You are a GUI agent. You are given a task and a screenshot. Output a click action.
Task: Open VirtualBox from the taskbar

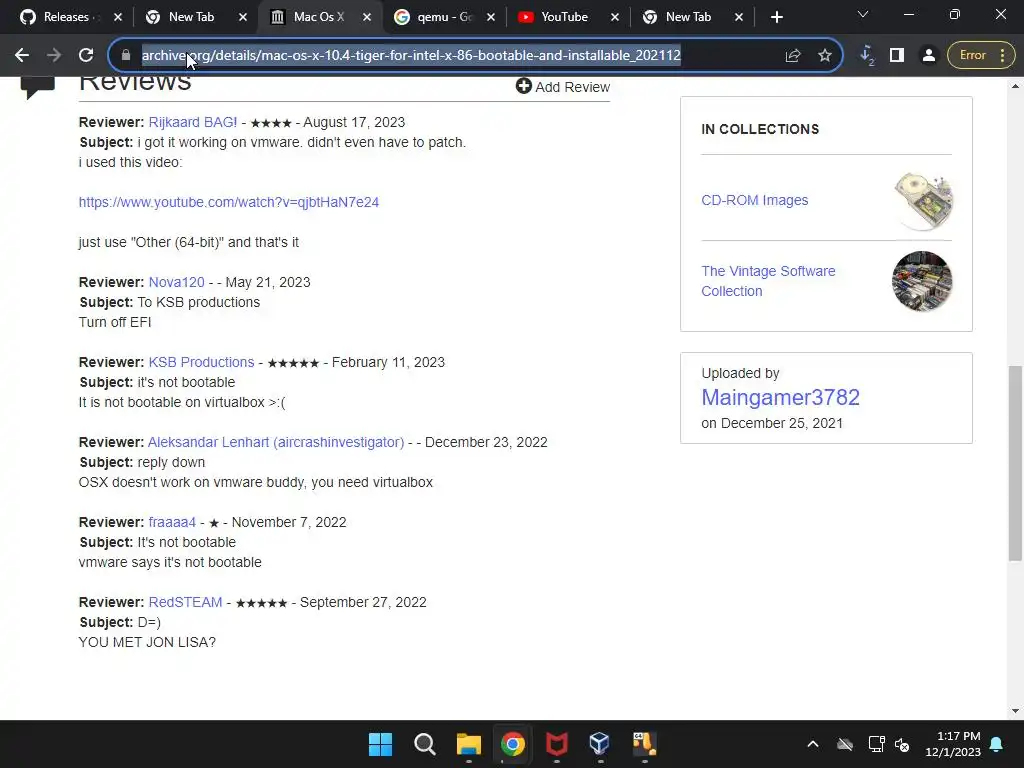[600, 744]
